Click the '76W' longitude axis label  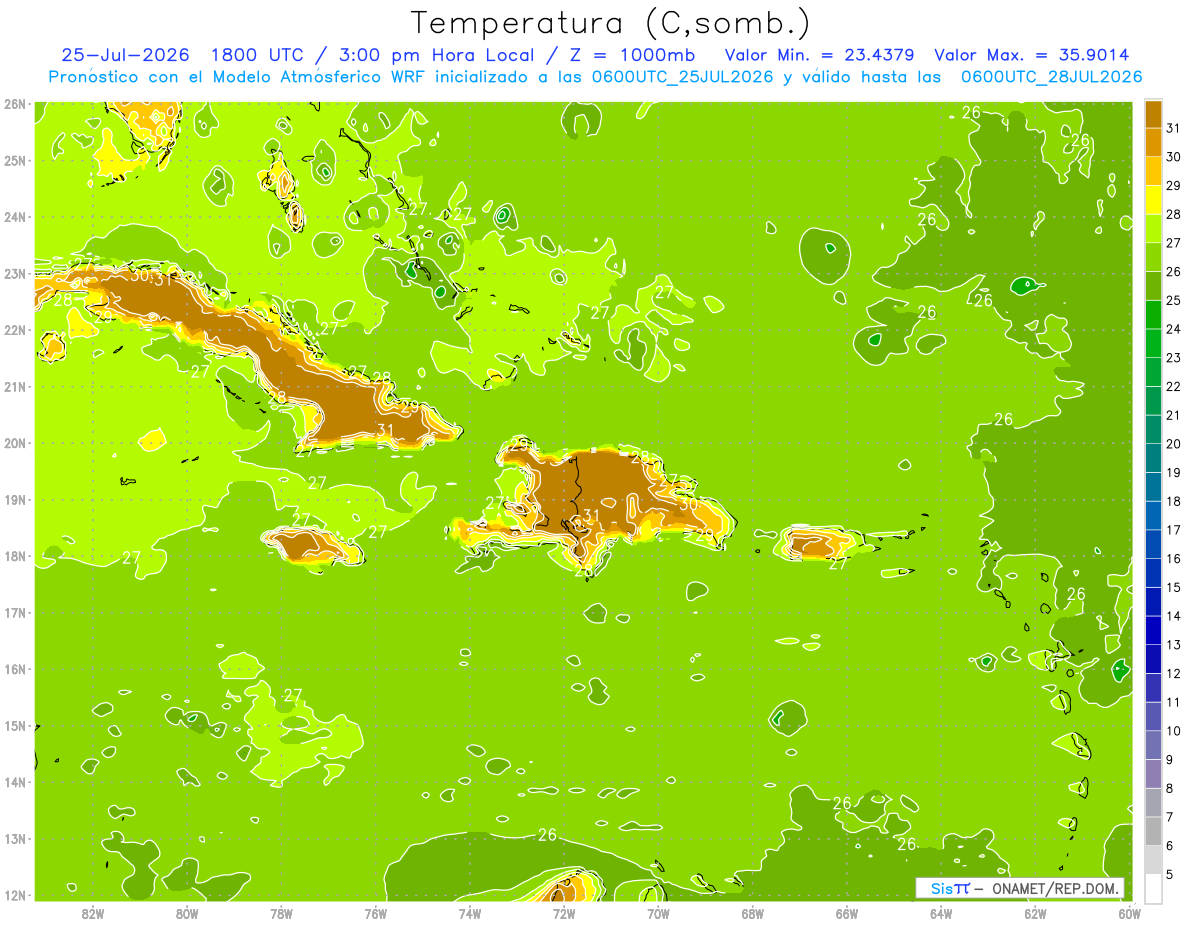click(x=375, y=913)
